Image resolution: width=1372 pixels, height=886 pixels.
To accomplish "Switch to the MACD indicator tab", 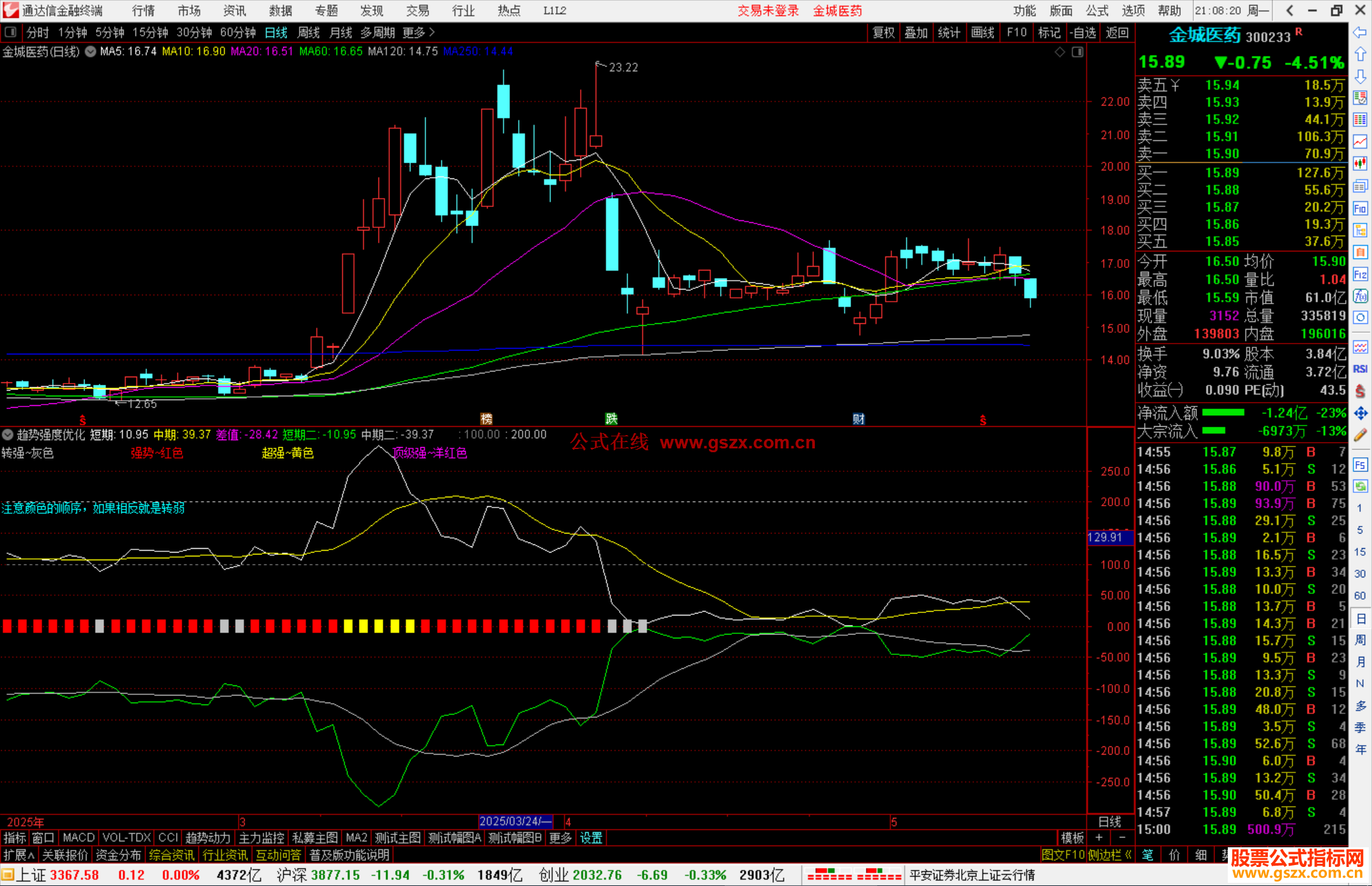I will click(x=79, y=838).
